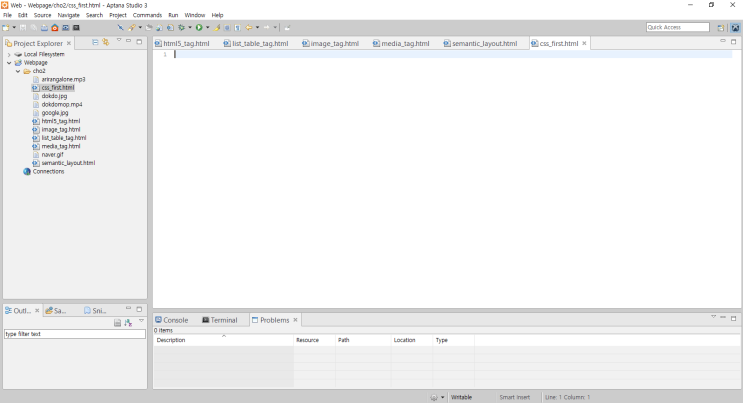Select dokdomop.mp4 in Project Explorer

(62, 104)
